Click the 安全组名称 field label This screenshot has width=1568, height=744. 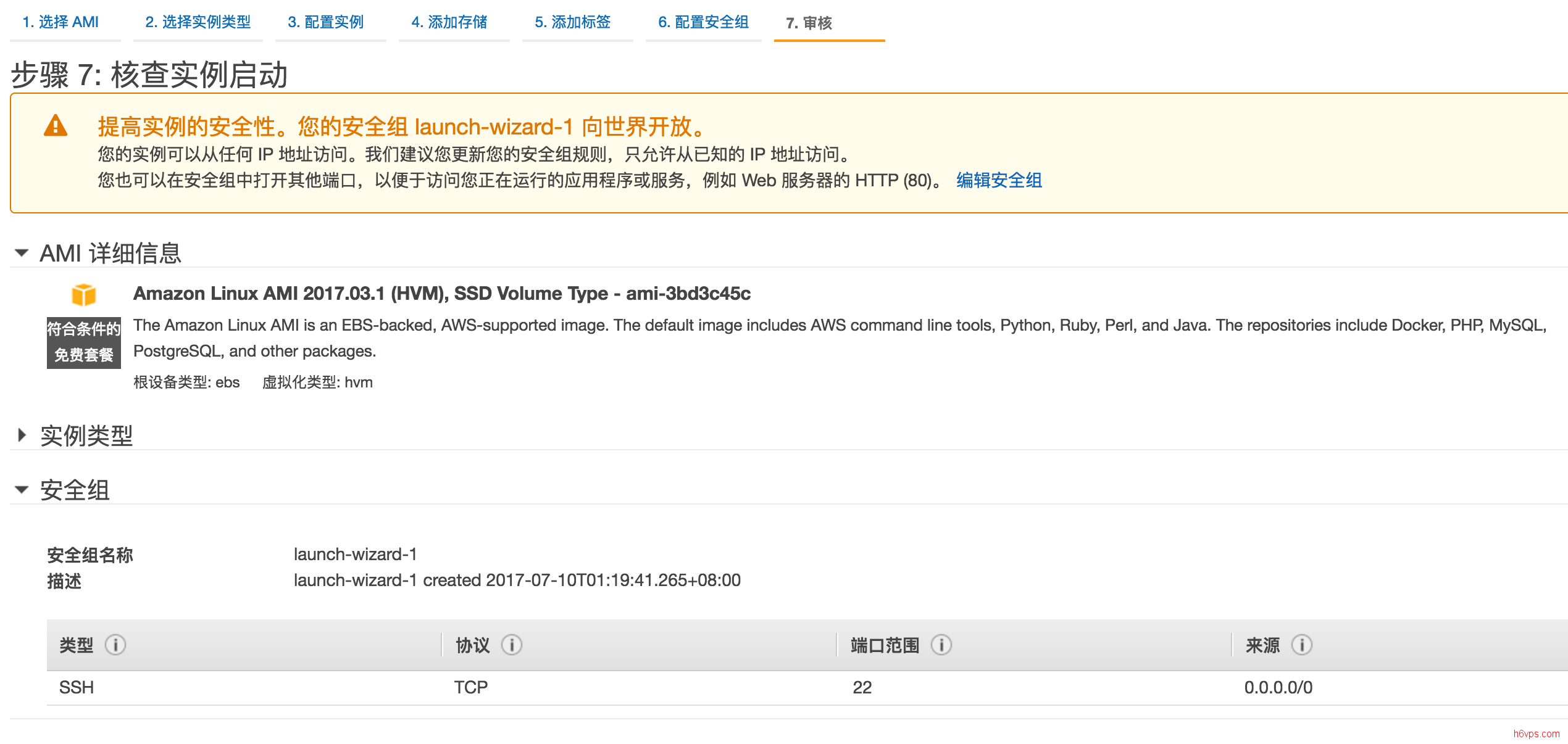[x=90, y=555]
